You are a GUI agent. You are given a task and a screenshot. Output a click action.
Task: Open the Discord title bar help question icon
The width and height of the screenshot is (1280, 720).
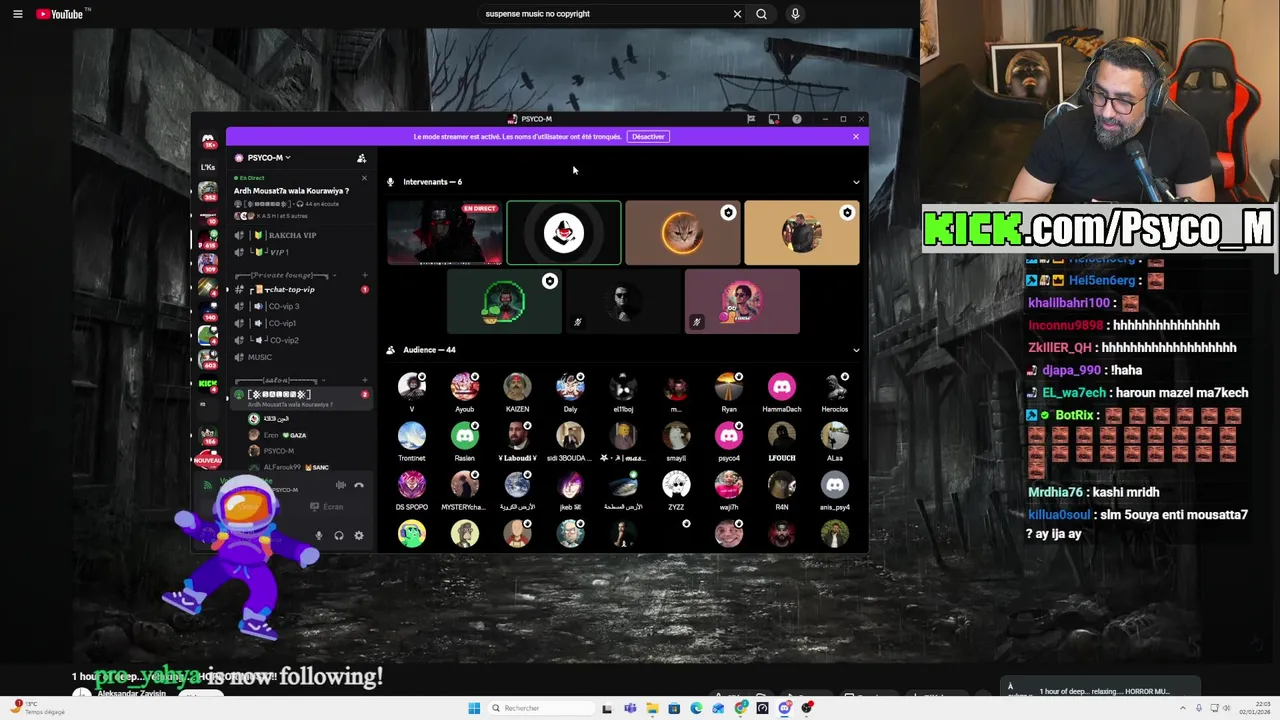[796, 119]
